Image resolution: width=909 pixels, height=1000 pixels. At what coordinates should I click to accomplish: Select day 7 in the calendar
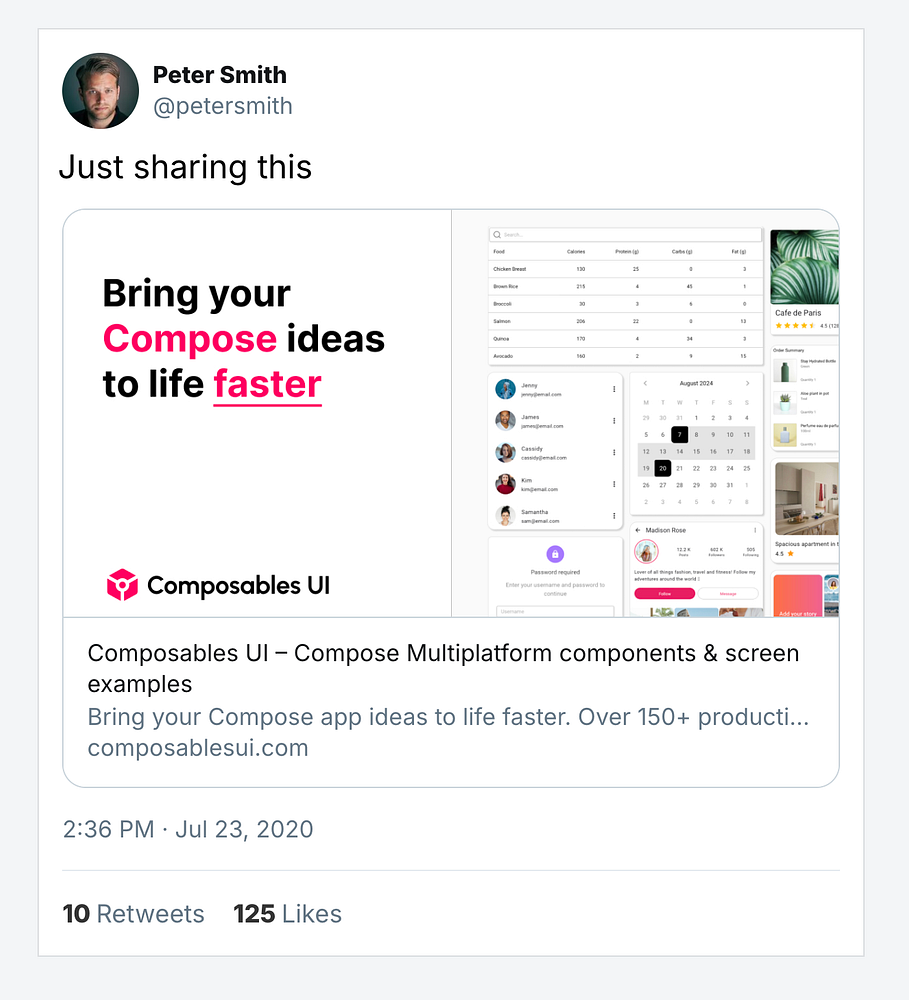(679, 434)
